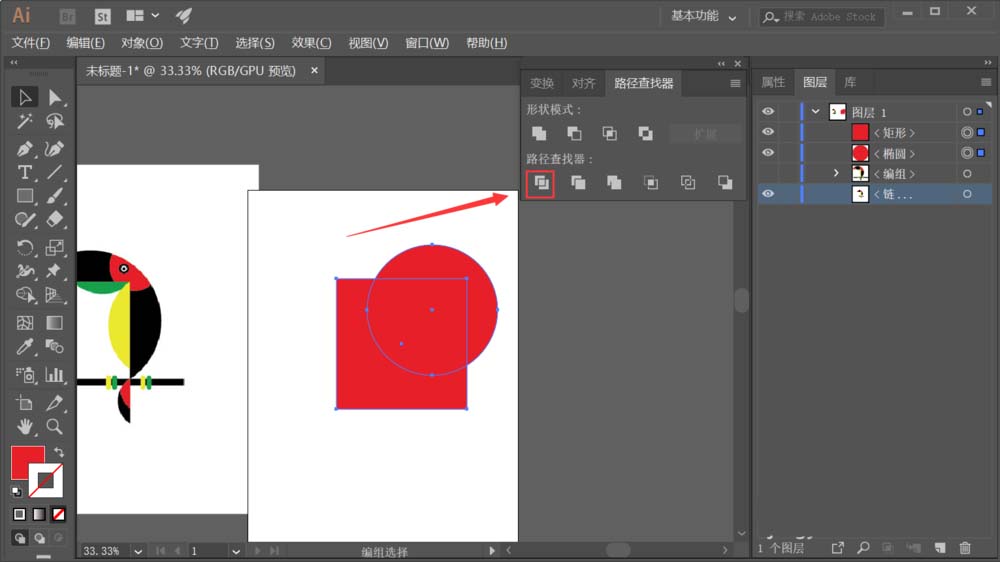Open the artboard number dropdown
The height and width of the screenshot is (562, 1000).
coord(236,551)
